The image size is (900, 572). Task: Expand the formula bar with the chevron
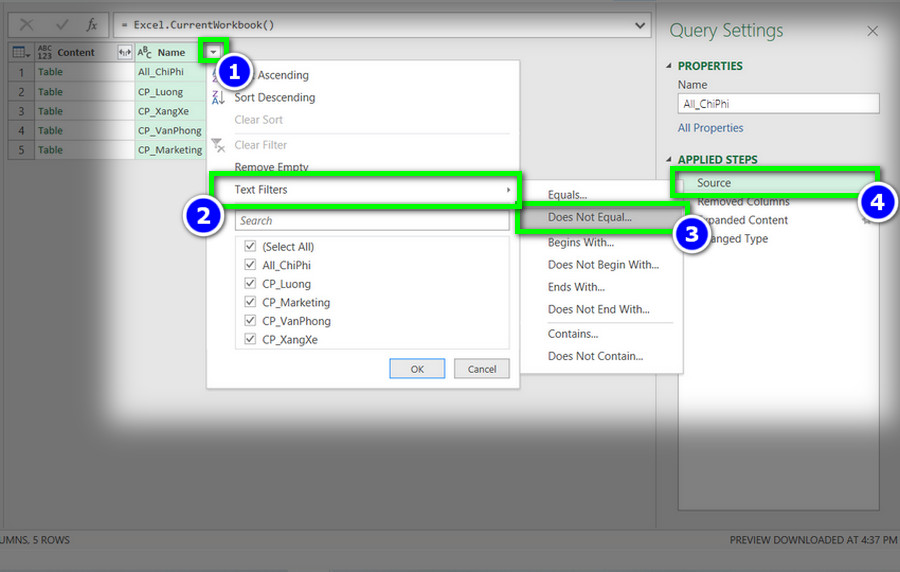639,25
